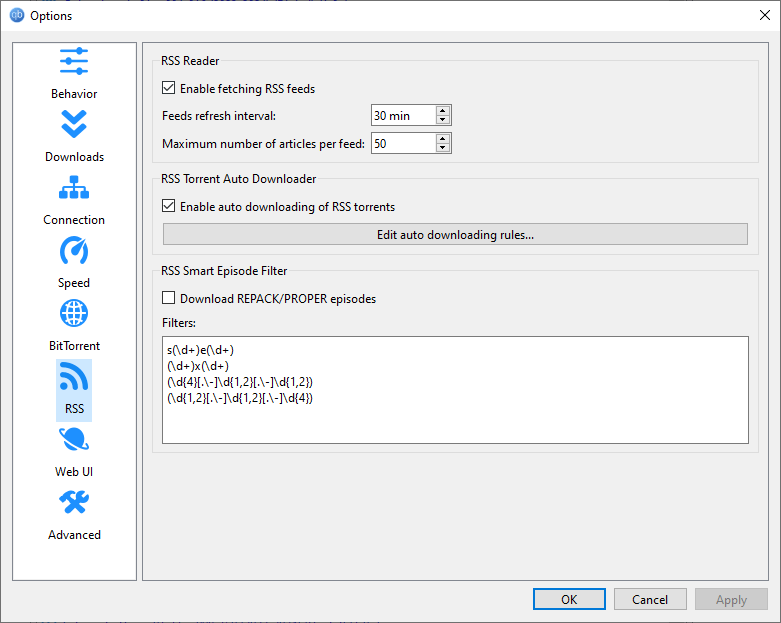Image resolution: width=781 pixels, height=623 pixels.
Task: Click Edit auto downloading rules button
Action: tap(455, 235)
